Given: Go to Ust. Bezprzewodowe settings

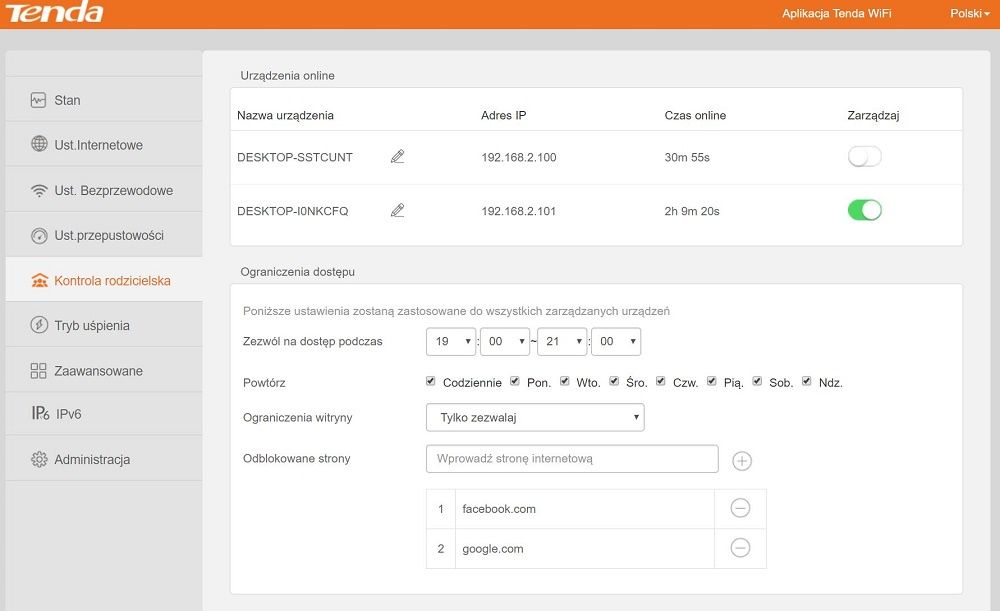Looking at the screenshot, I should click(104, 189).
